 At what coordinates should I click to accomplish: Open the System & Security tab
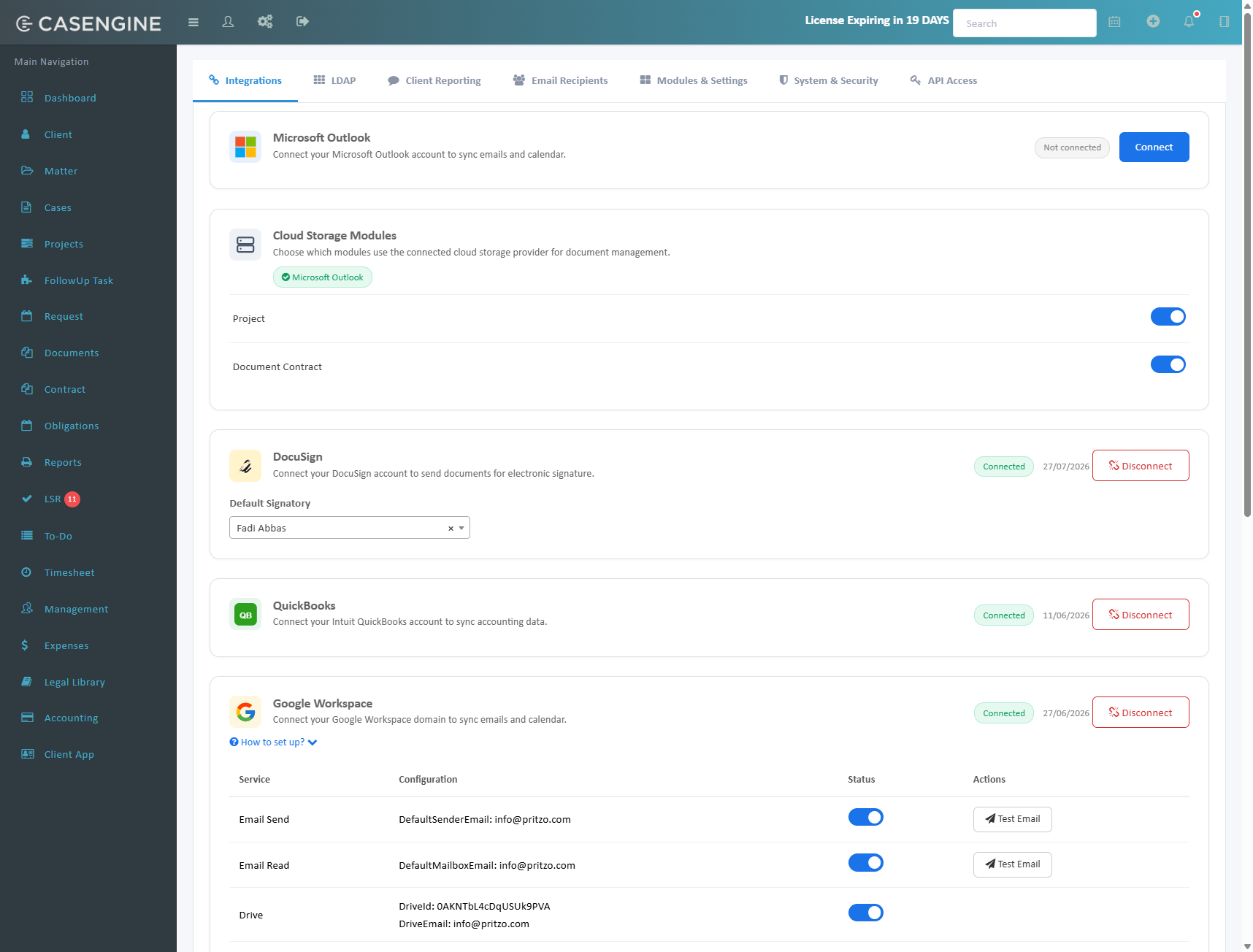pyautogui.click(x=829, y=80)
